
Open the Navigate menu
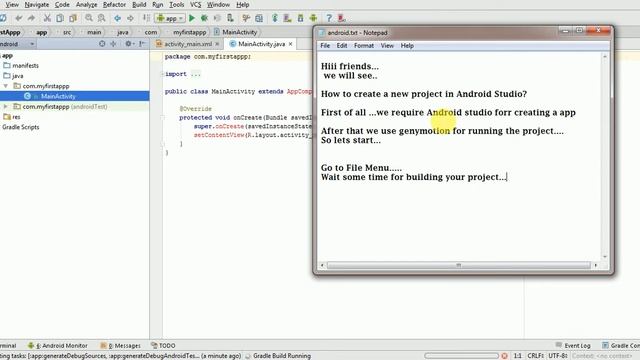pyautogui.click(x=37, y=5)
